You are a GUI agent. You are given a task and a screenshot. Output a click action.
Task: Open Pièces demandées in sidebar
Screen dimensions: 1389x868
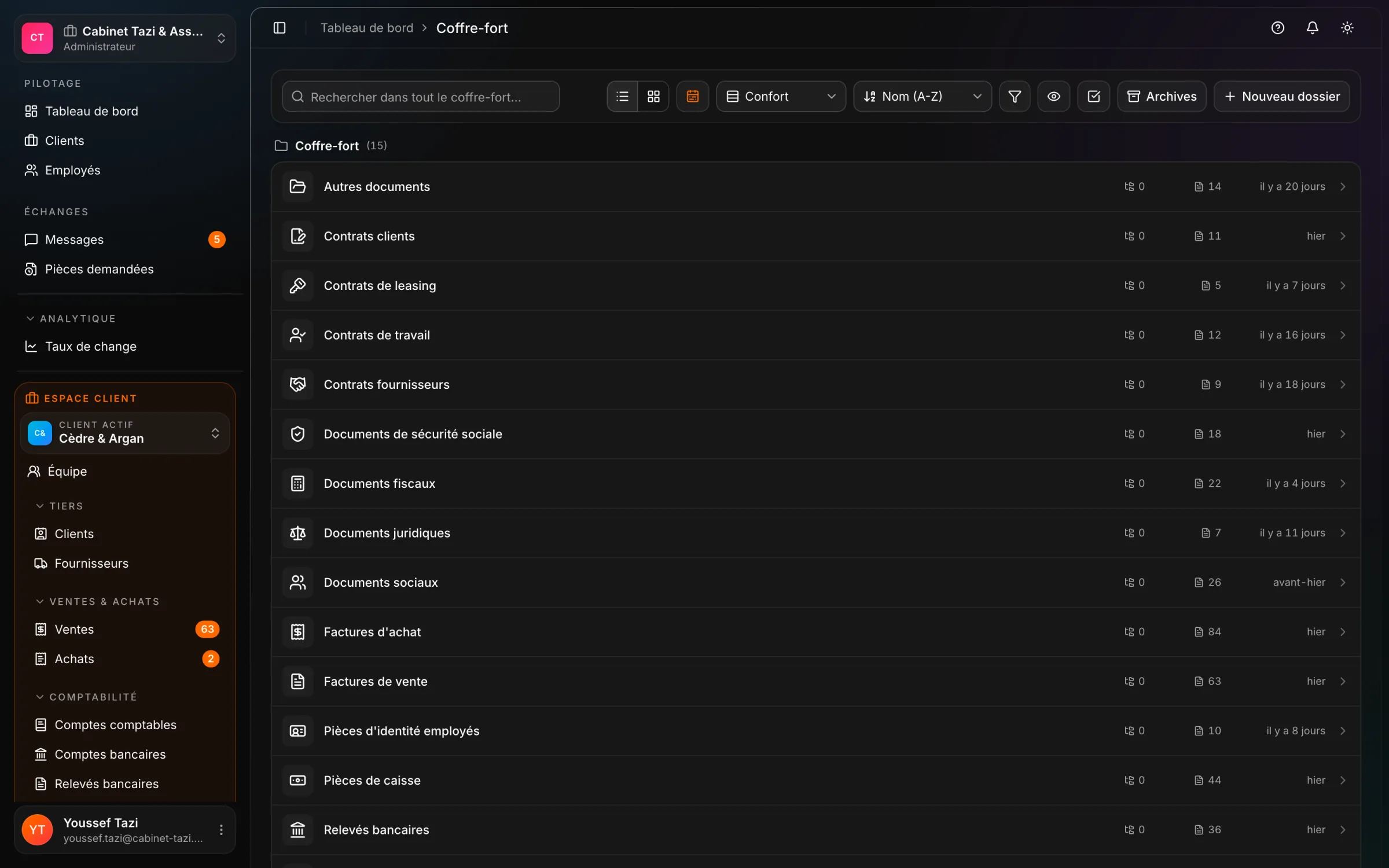[125, 269]
